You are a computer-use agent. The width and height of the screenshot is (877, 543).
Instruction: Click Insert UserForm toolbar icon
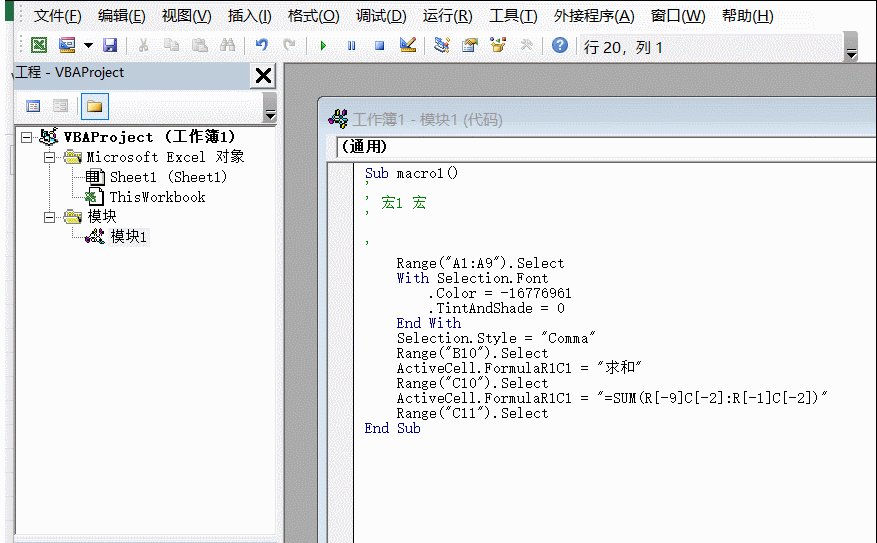(x=67, y=45)
